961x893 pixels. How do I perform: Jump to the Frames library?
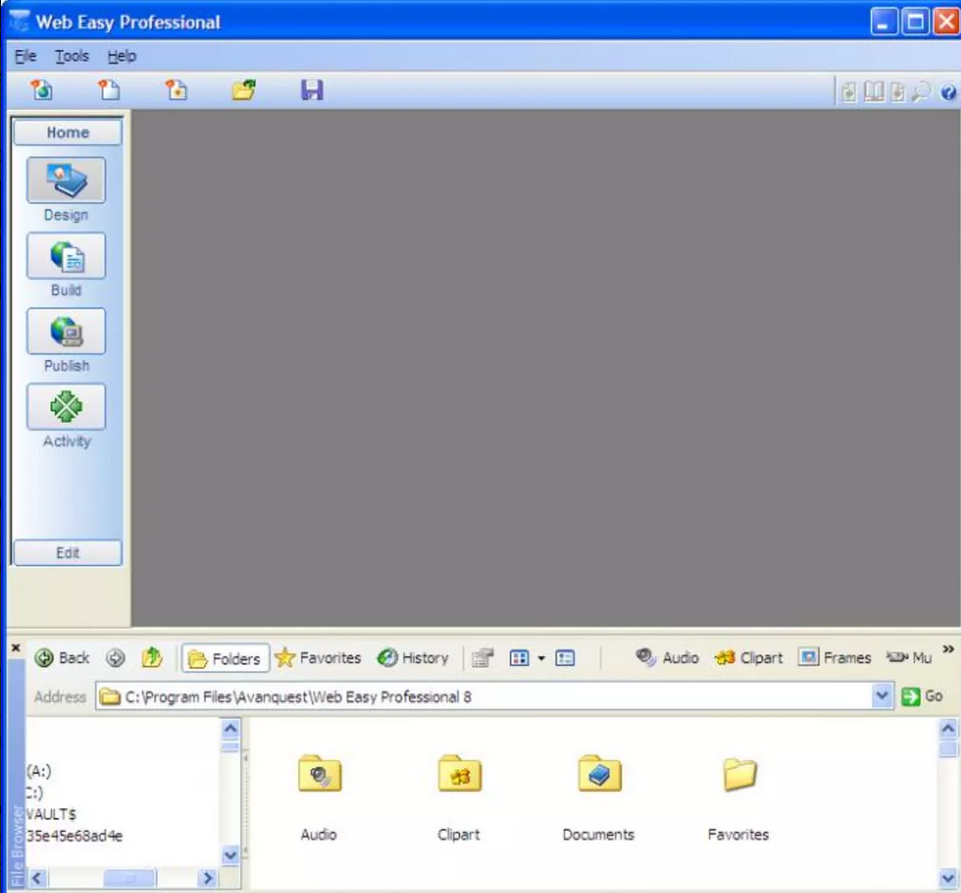835,658
